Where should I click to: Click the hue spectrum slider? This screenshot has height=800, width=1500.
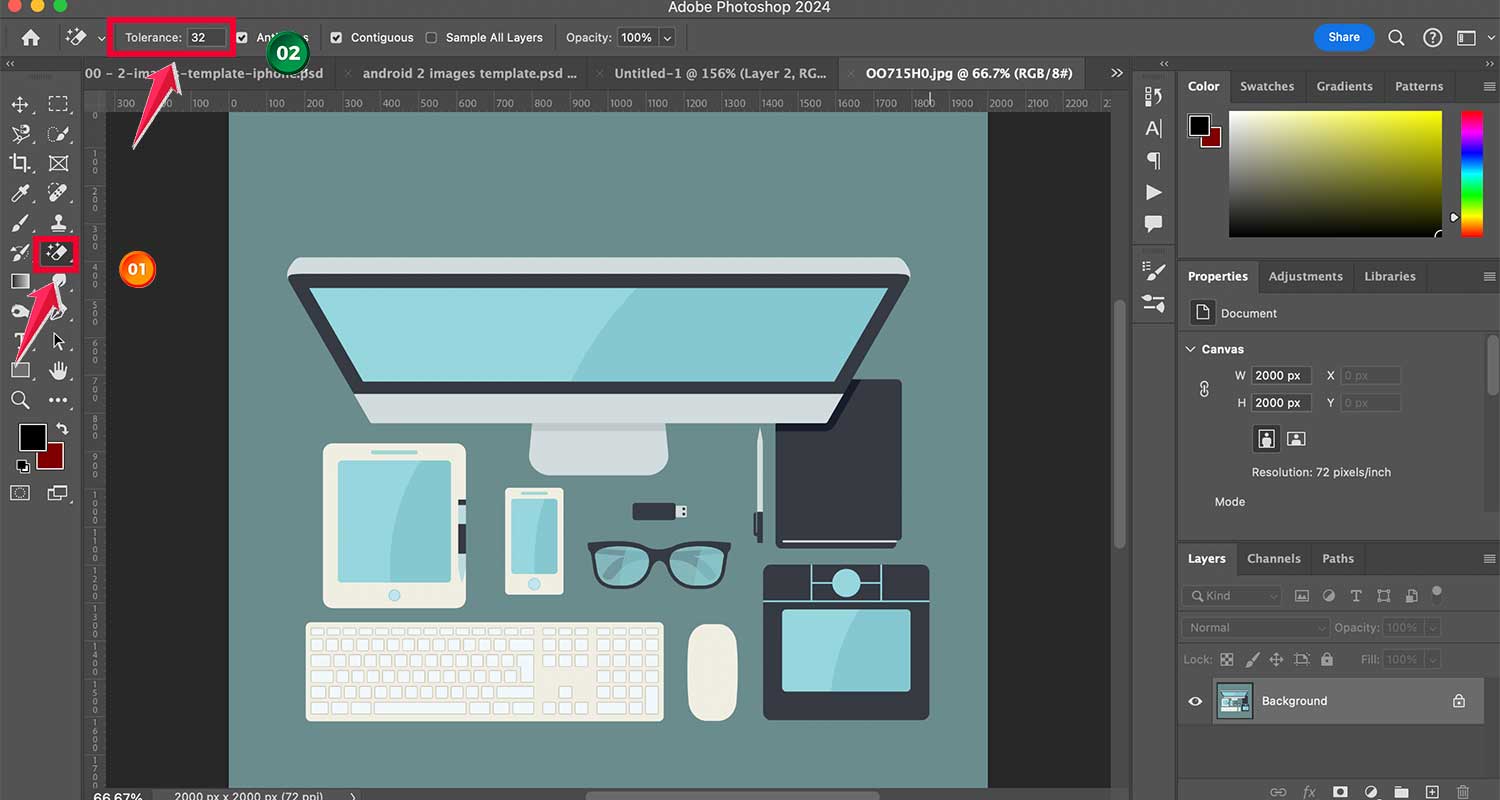(1471, 173)
